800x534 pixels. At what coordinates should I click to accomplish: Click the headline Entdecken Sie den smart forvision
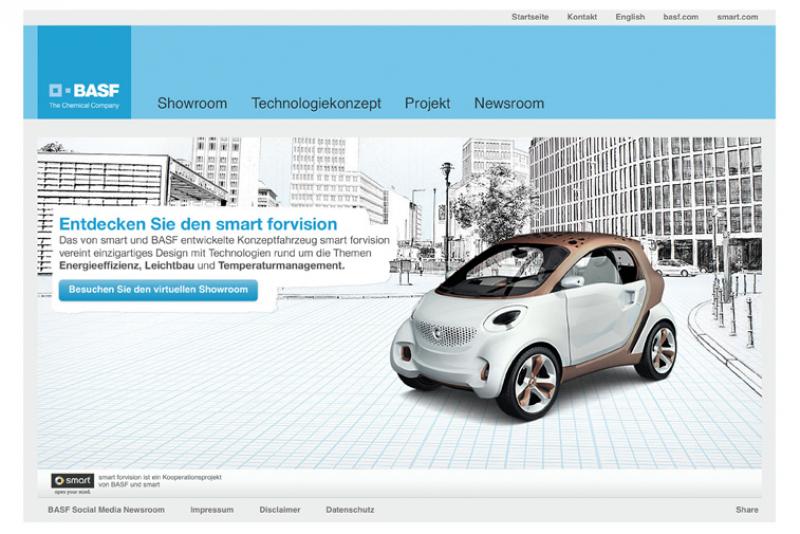pyautogui.click(x=198, y=224)
